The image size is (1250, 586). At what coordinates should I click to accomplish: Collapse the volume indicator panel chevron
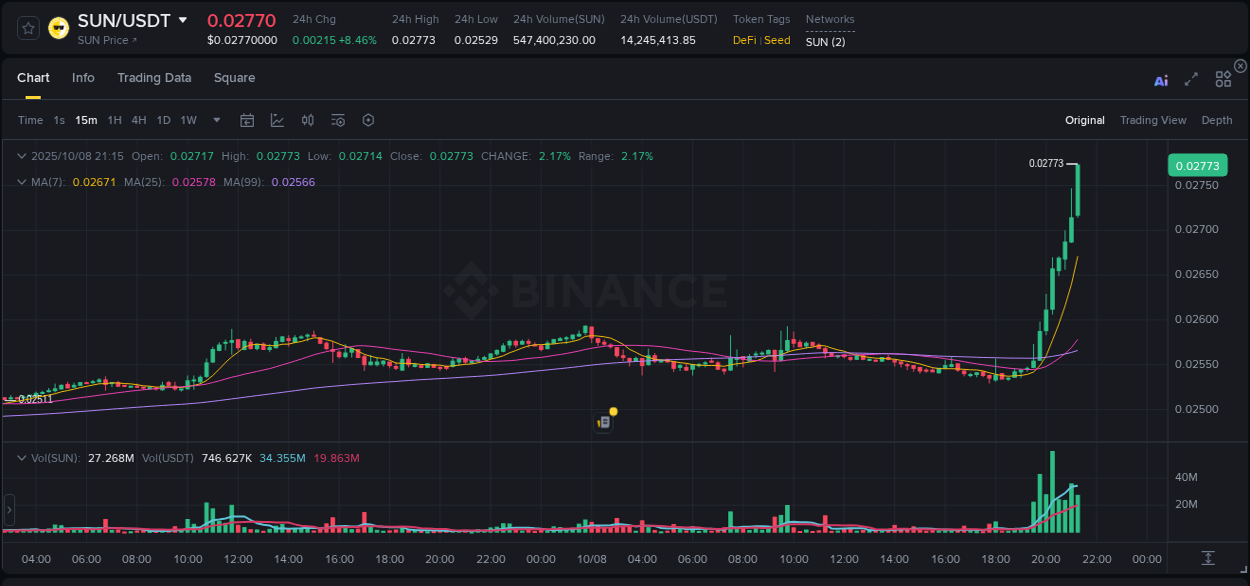click(21, 457)
